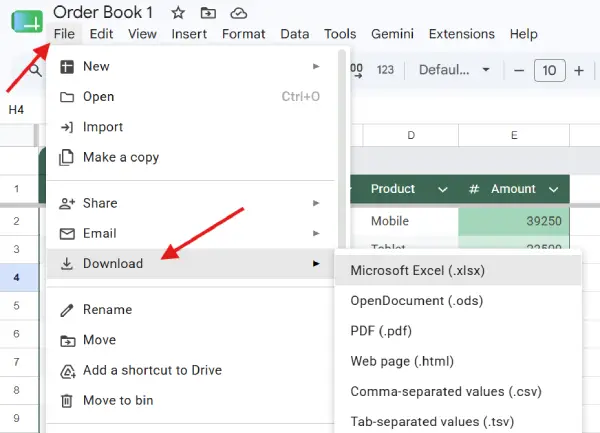The height and width of the screenshot is (433, 600).
Task: Download as Web page (.html)
Action: [x=458, y=361]
